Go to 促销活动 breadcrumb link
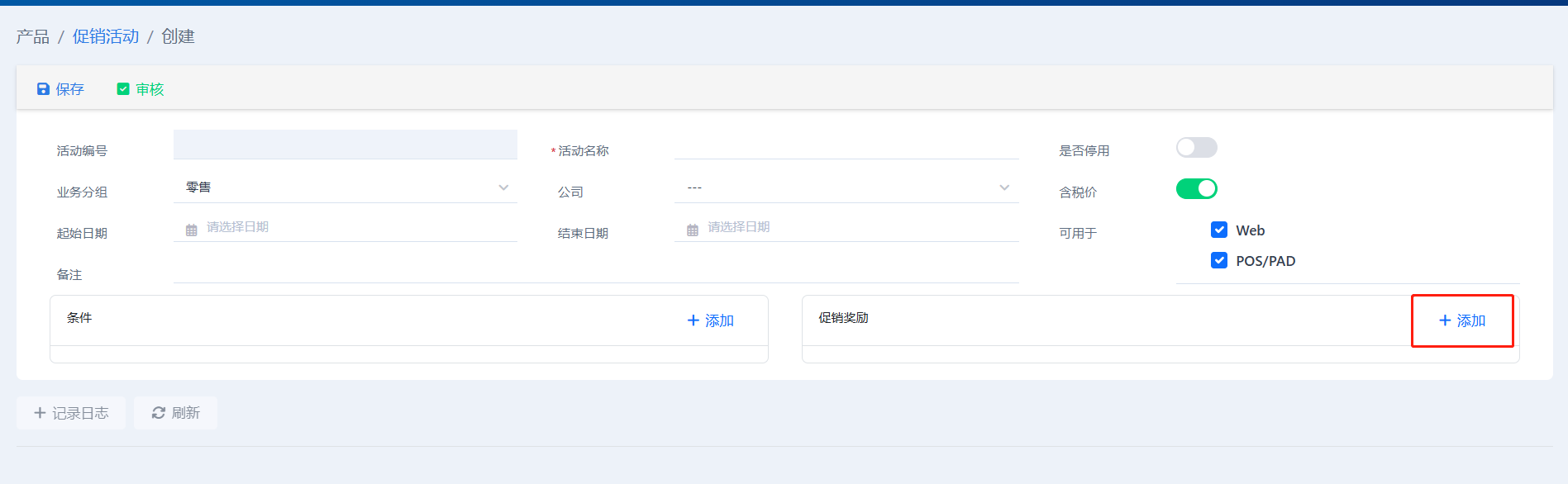The width and height of the screenshot is (1568, 484). tap(106, 36)
